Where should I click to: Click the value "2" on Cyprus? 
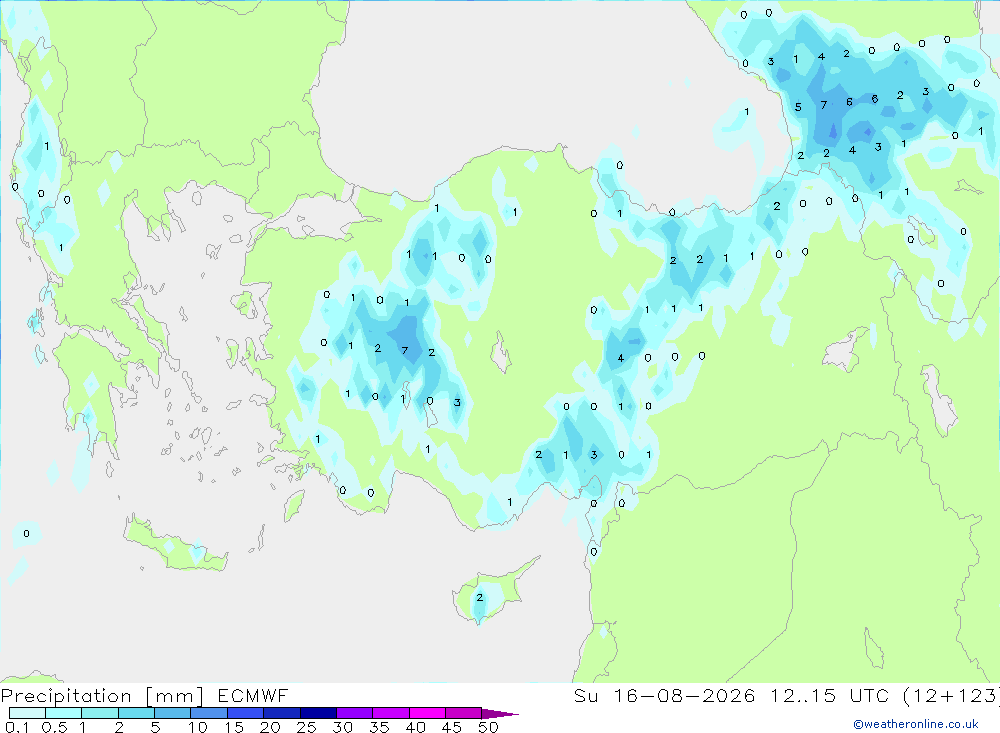480,598
